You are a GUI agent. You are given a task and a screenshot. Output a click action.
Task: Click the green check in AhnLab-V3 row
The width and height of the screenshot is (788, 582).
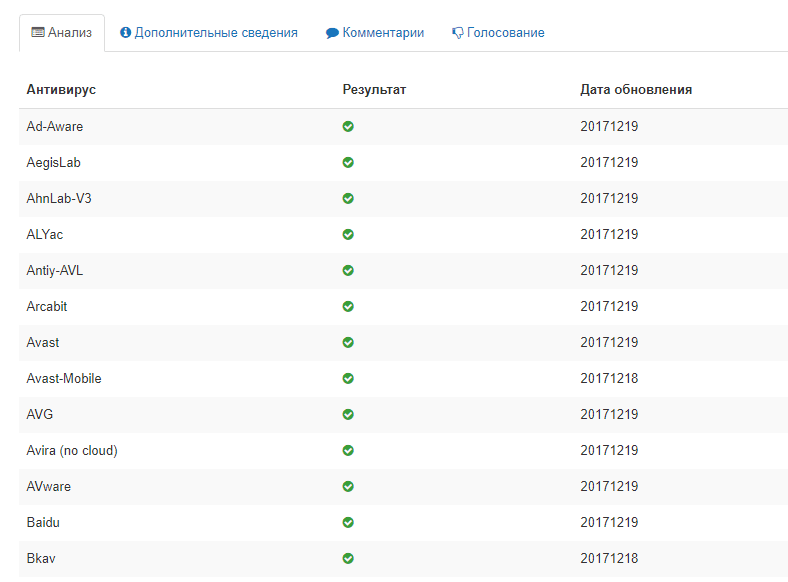[348, 199]
